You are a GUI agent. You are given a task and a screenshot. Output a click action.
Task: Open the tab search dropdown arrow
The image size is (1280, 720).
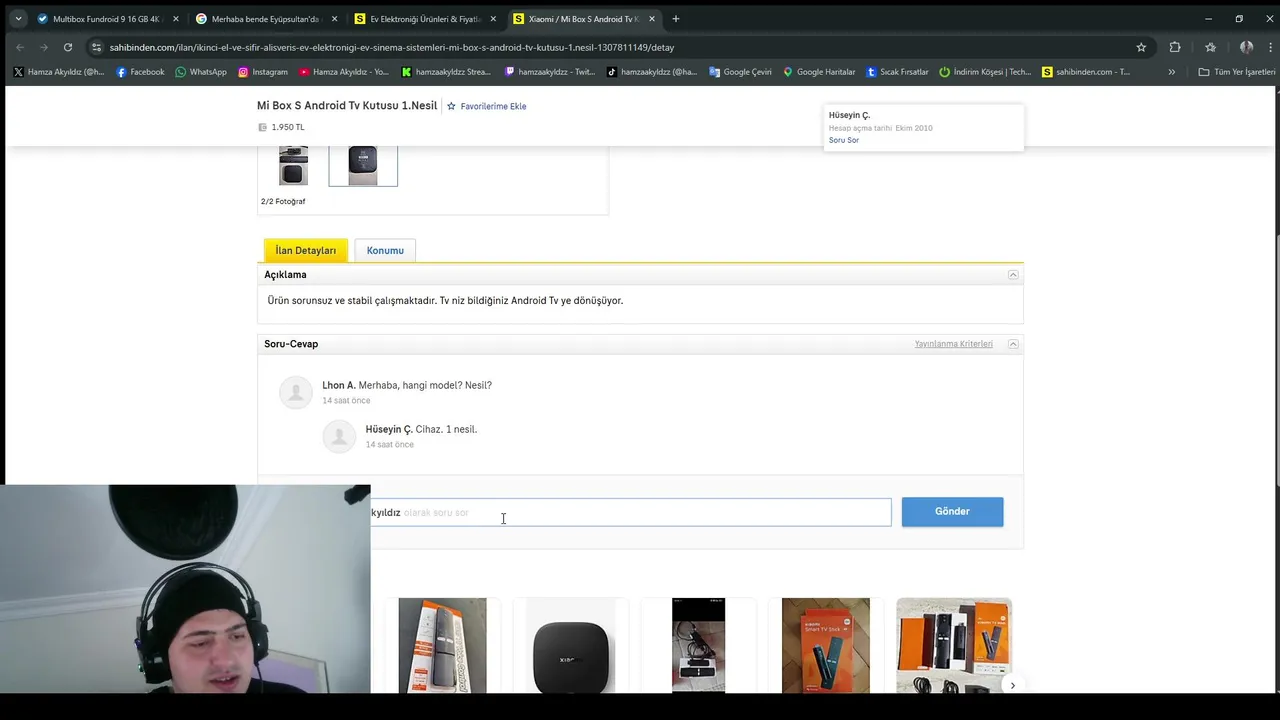pos(18,19)
